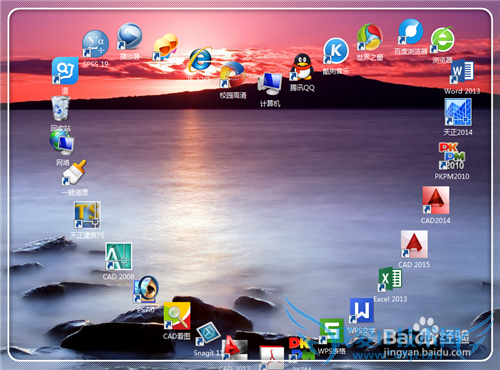Launch the Snagit 11 shortcut
The width and height of the screenshot is (500, 370).
[x=208, y=334]
